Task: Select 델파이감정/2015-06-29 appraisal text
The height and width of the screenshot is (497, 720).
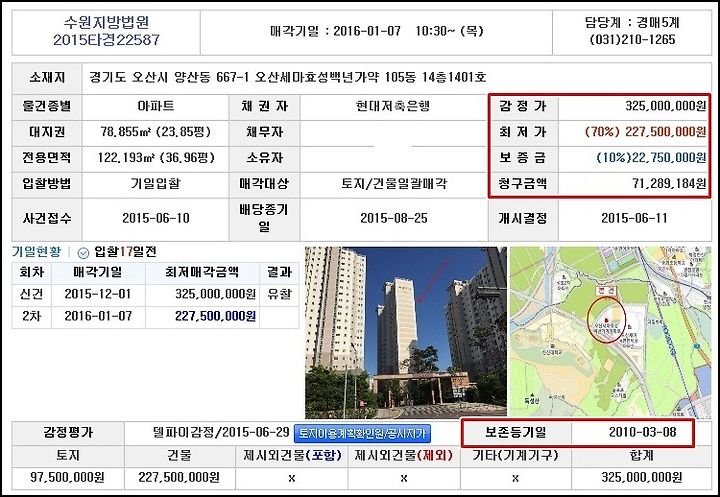Action: coord(221,432)
